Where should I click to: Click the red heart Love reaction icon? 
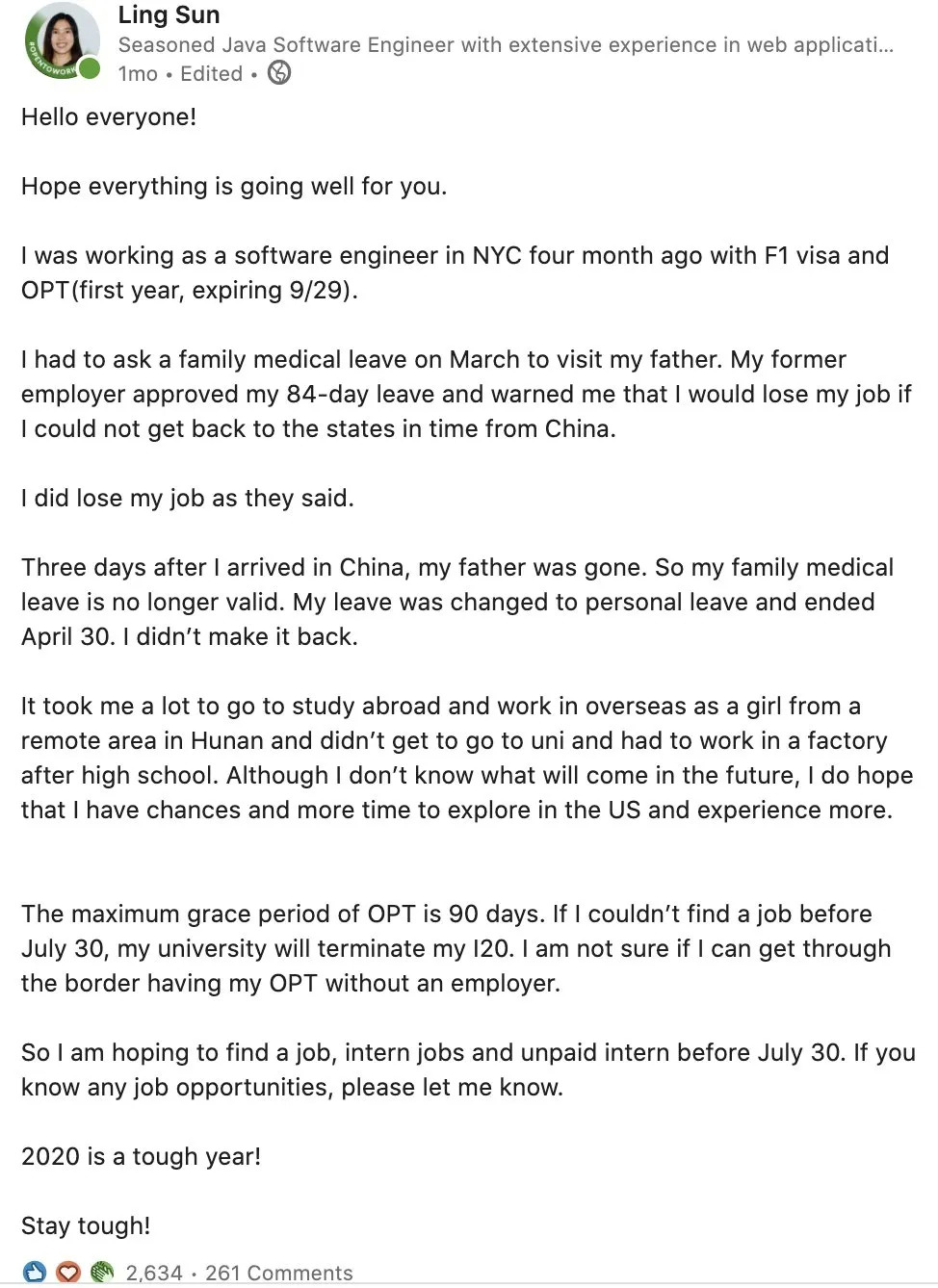click(68, 1273)
